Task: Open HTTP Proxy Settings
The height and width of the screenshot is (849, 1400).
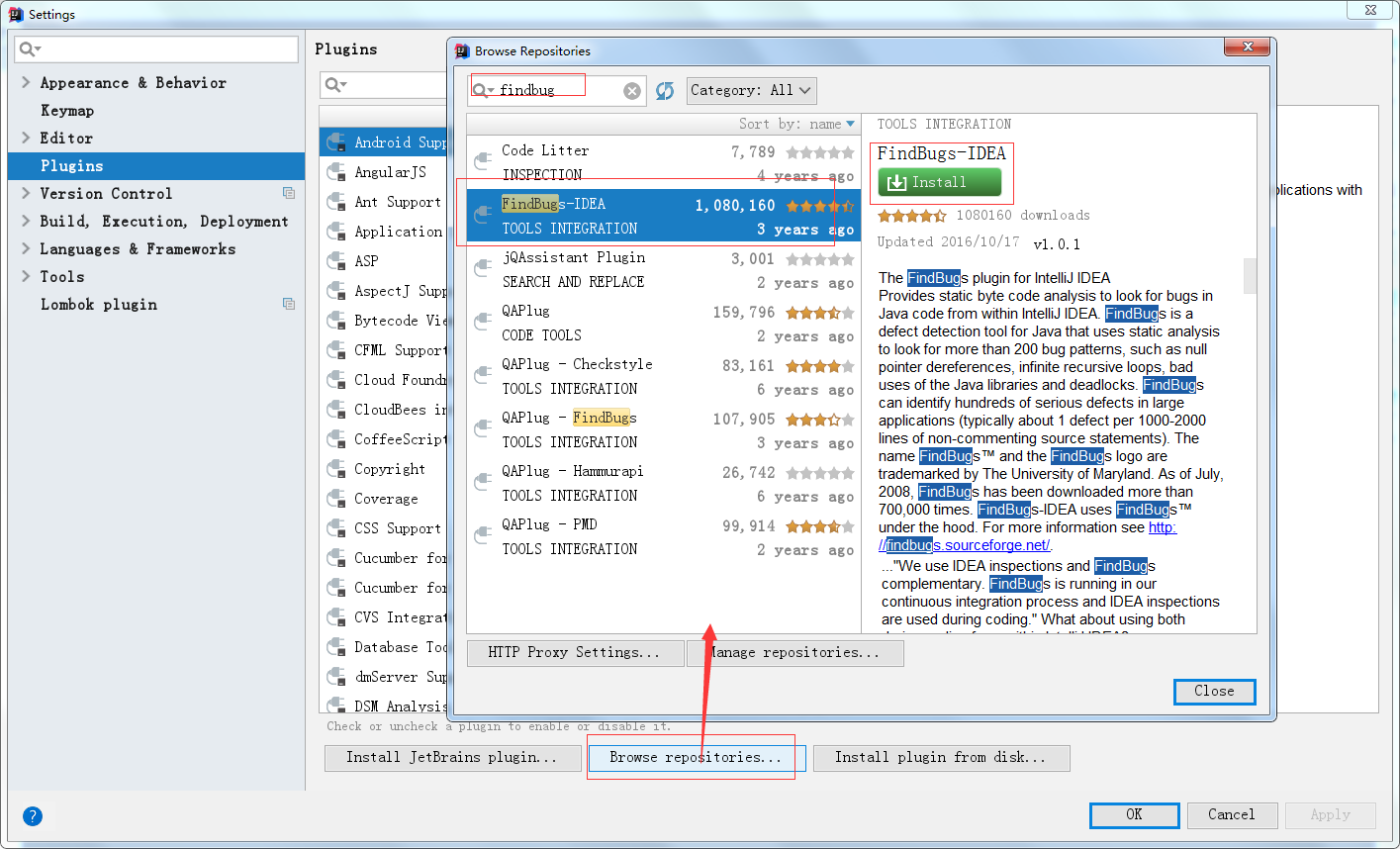Action: pyautogui.click(x=575, y=653)
